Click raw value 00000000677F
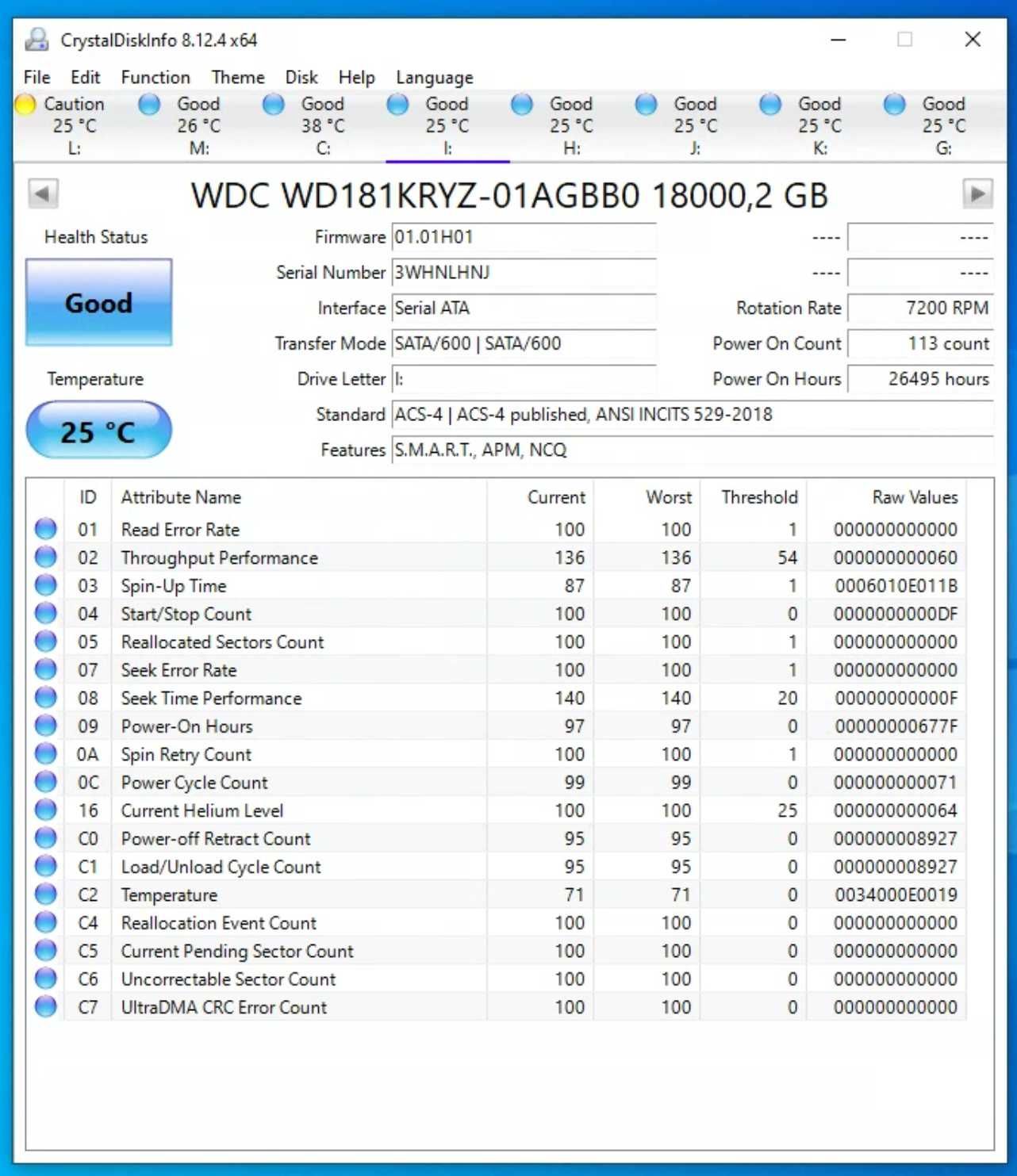Viewport: 1017px width, 1176px height. [896, 726]
